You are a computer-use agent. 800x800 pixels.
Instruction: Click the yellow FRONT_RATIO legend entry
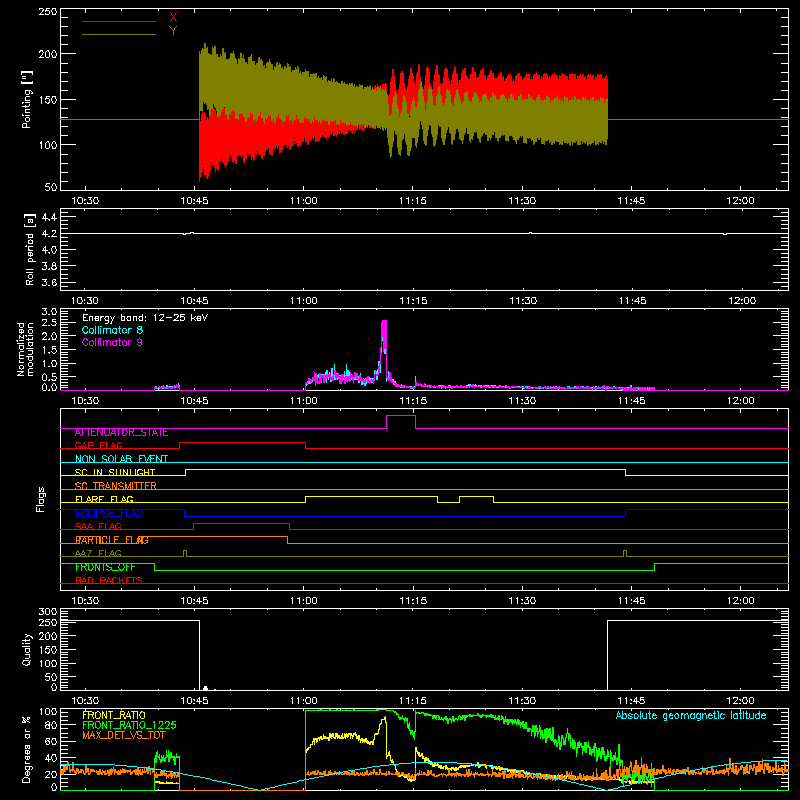(114, 715)
